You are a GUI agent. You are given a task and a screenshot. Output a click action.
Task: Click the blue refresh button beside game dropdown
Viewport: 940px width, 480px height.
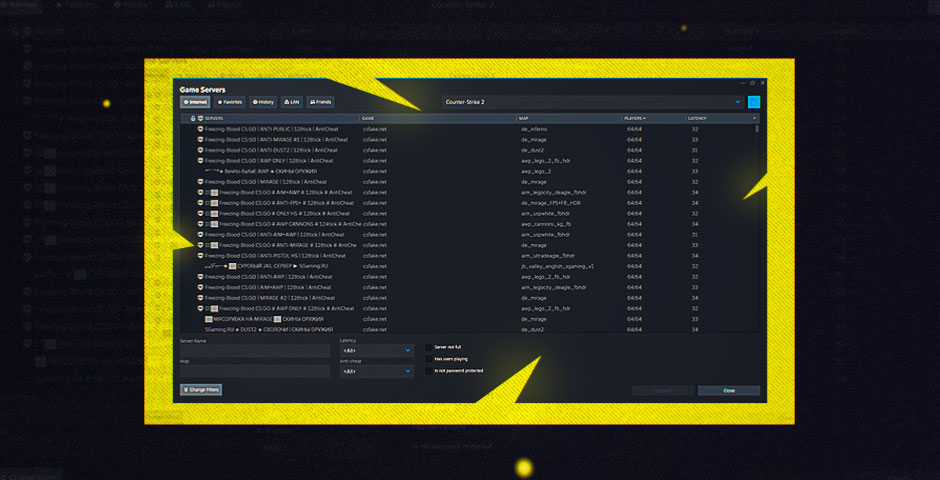pos(754,102)
